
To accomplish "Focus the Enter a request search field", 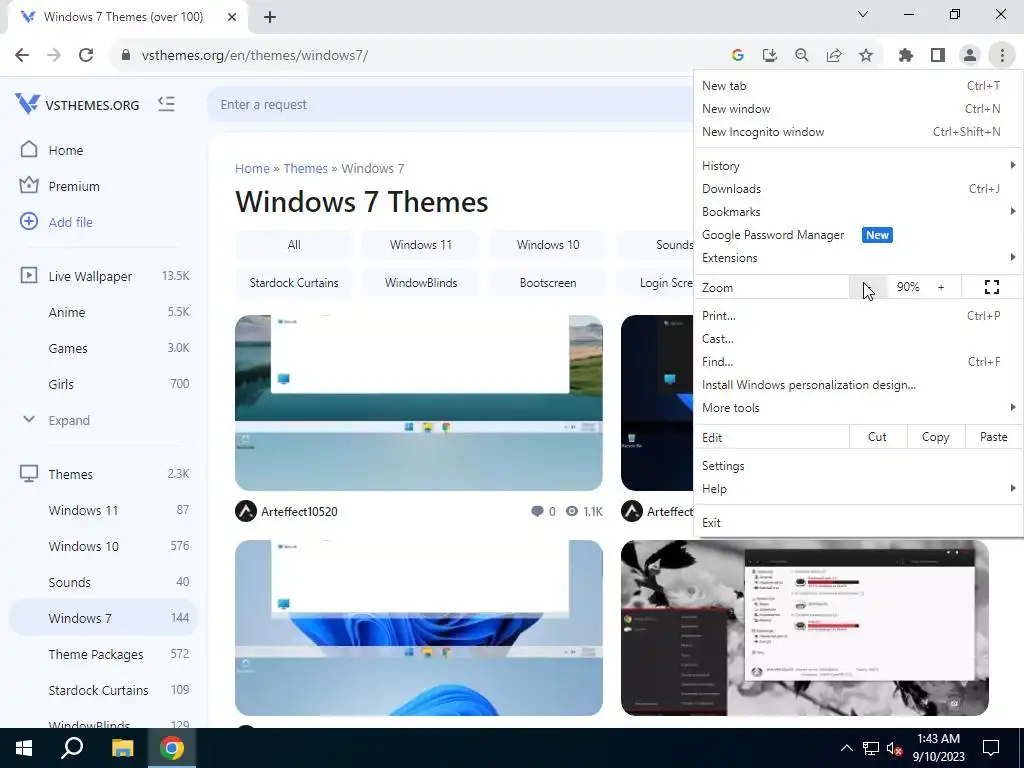I will 451,104.
